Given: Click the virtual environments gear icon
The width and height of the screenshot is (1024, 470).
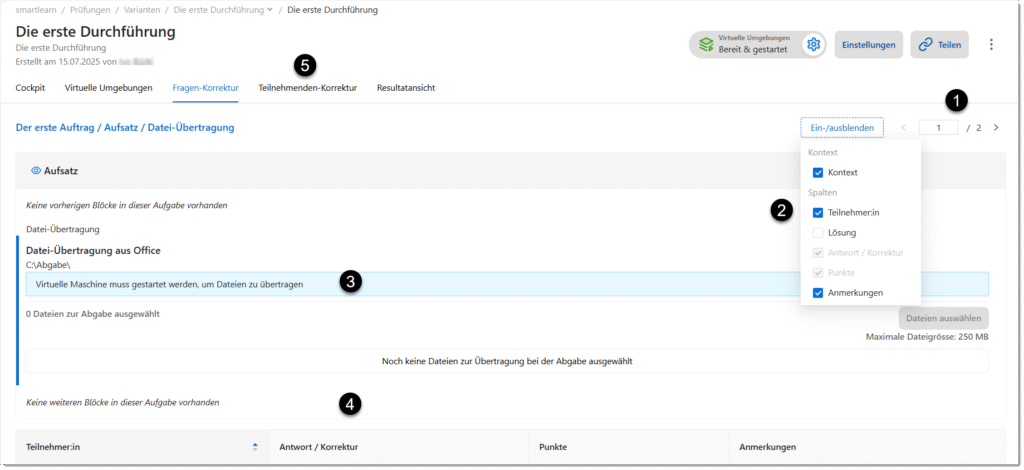Looking at the screenshot, I should pos(813,45).
